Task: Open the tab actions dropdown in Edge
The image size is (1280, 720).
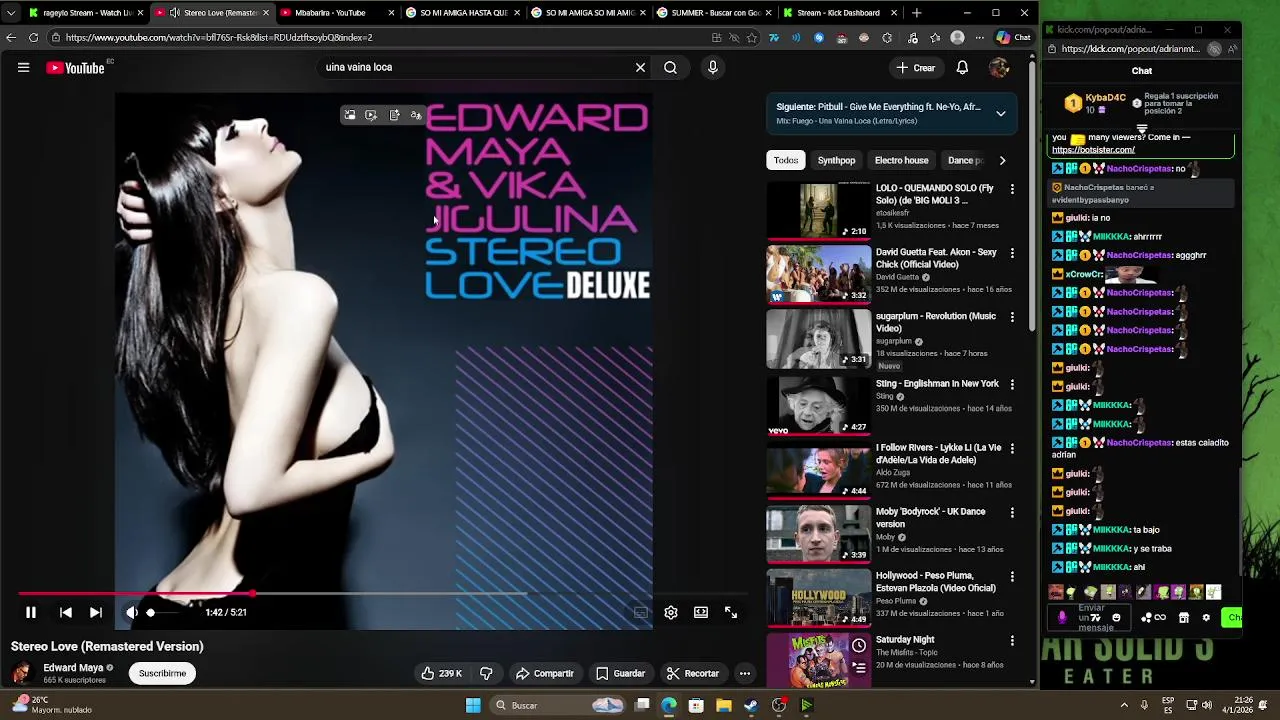Action: click(x=10, y=13)
